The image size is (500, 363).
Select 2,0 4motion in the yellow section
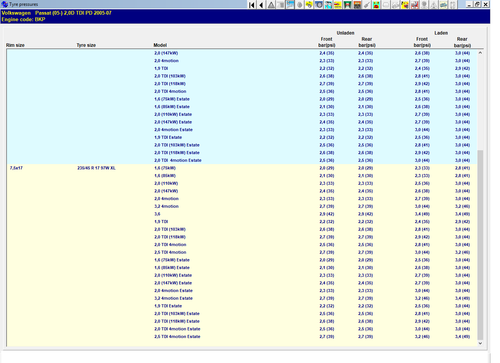click(x=166, y=199)
